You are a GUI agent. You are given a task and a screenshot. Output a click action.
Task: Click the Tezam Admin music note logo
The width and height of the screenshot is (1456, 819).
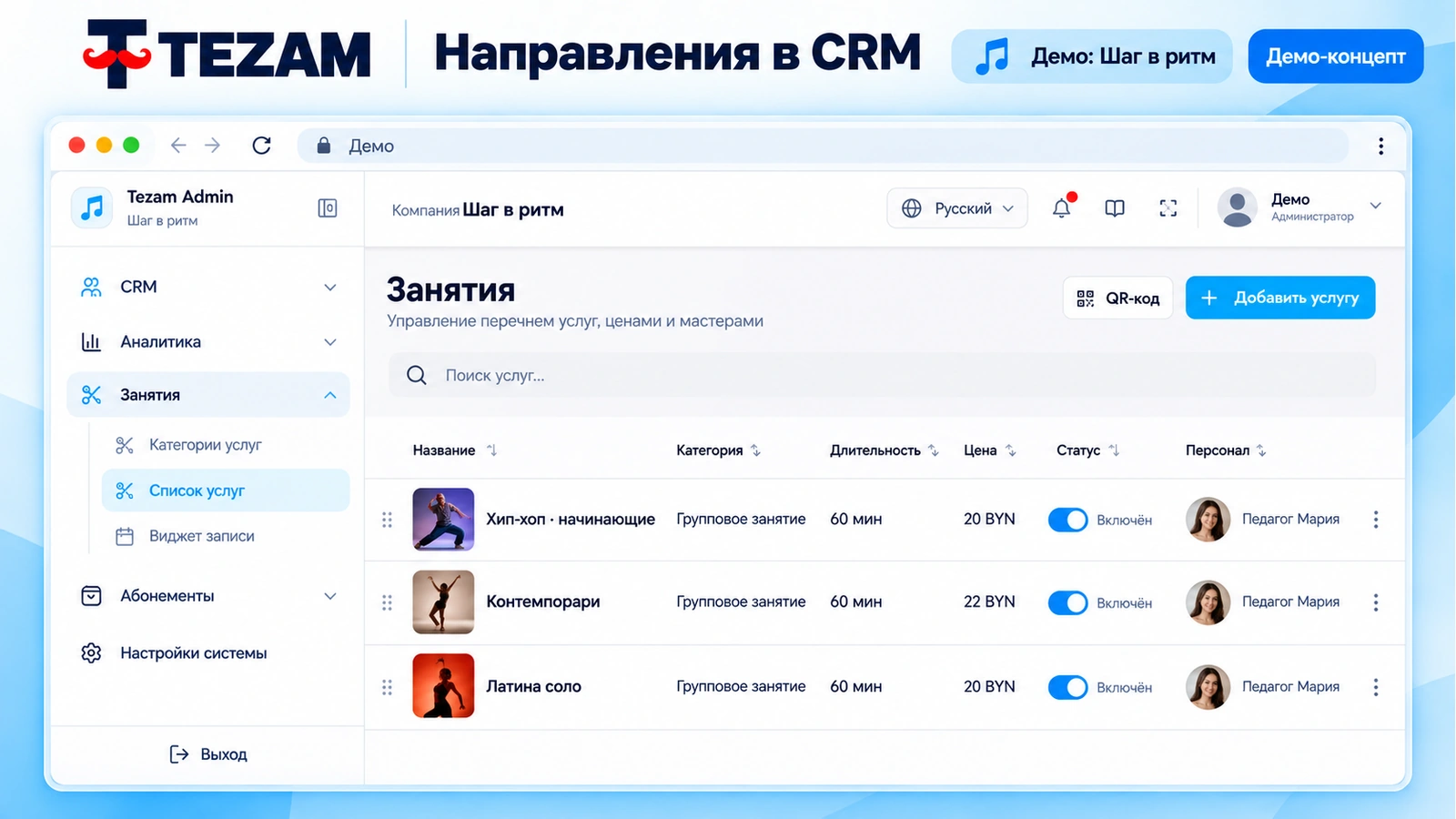[x=92, y=207]
